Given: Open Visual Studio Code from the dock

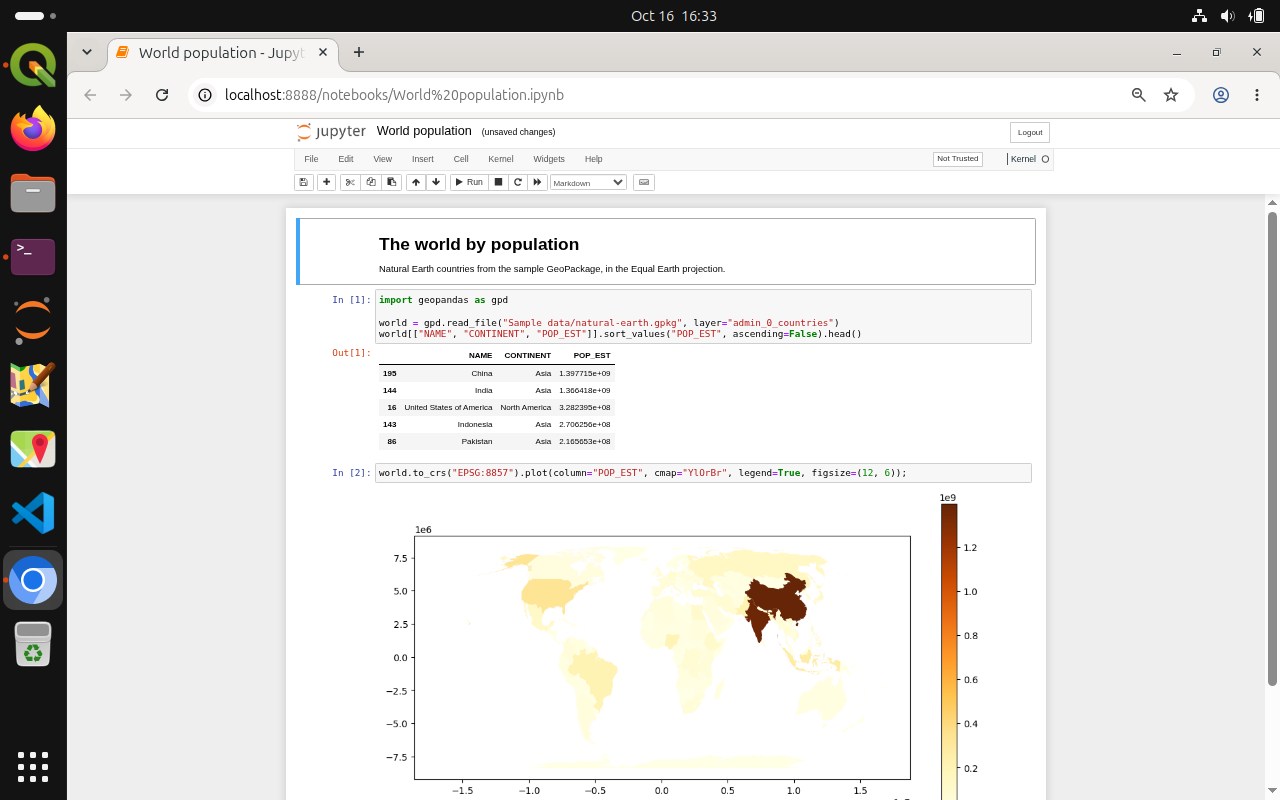Looking at the screenshot, I should (33, 514).
